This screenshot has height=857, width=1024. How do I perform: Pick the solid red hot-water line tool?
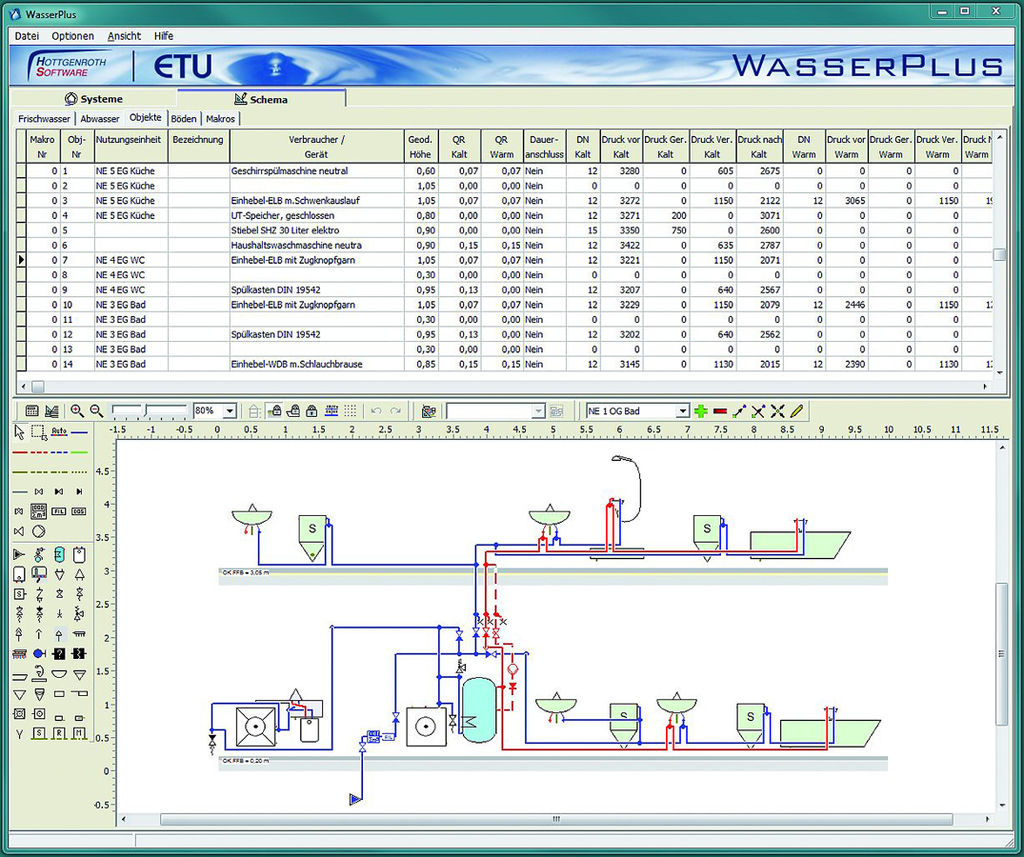[x=20, y=452]
